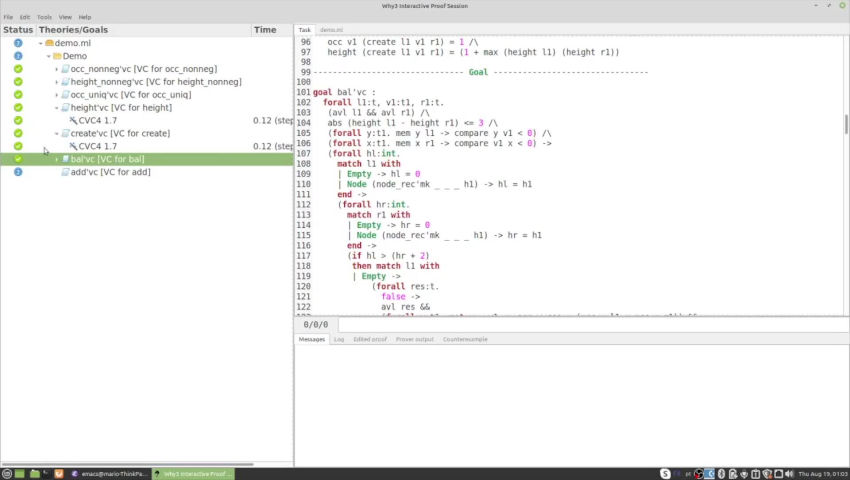The height and width of the screenshot is (480, 850).
Task: Click the Why3 Interactive Proof taskbar button
Action: click(193, 473)
